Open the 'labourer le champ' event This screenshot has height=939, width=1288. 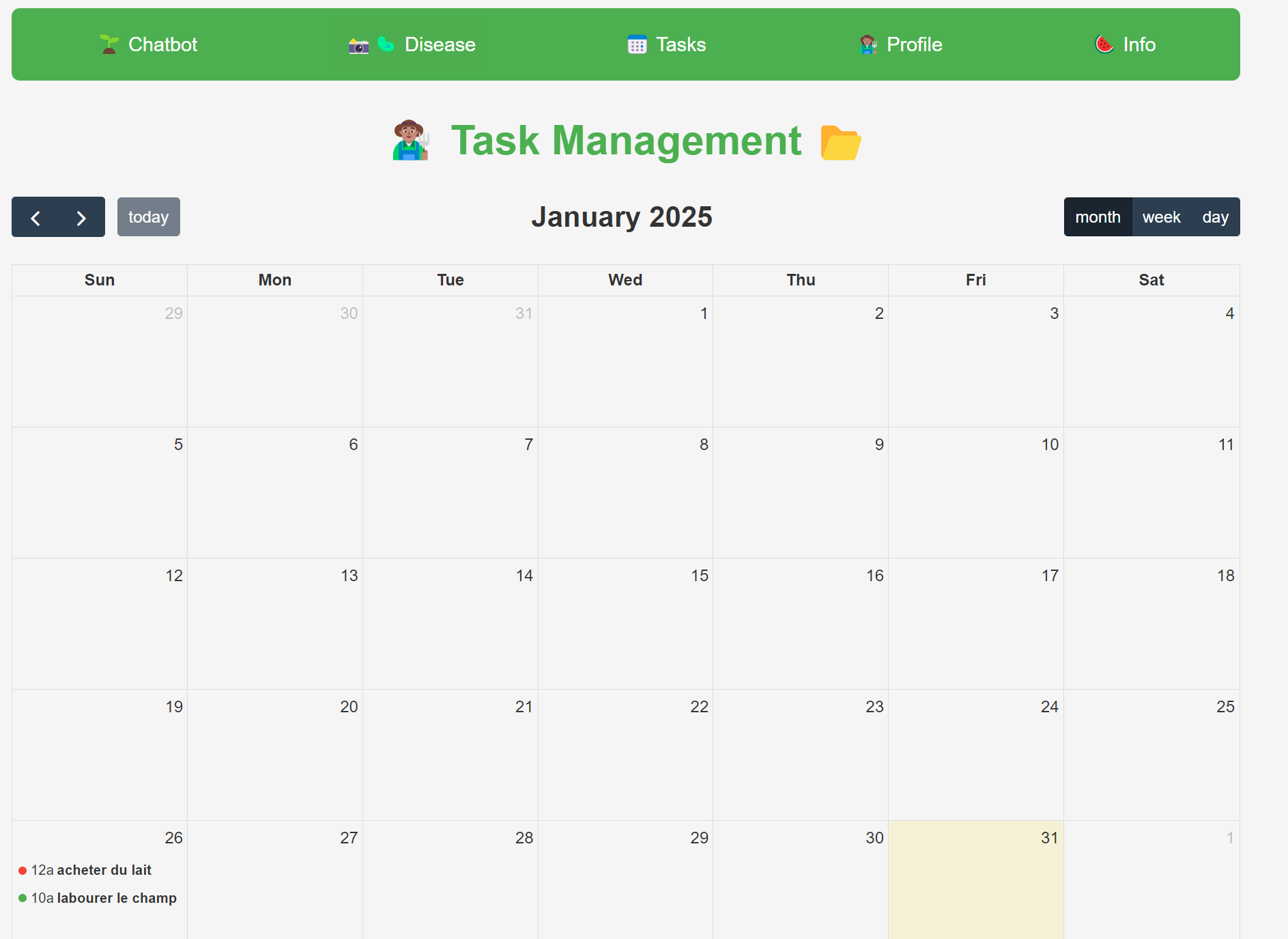point(116,898)
